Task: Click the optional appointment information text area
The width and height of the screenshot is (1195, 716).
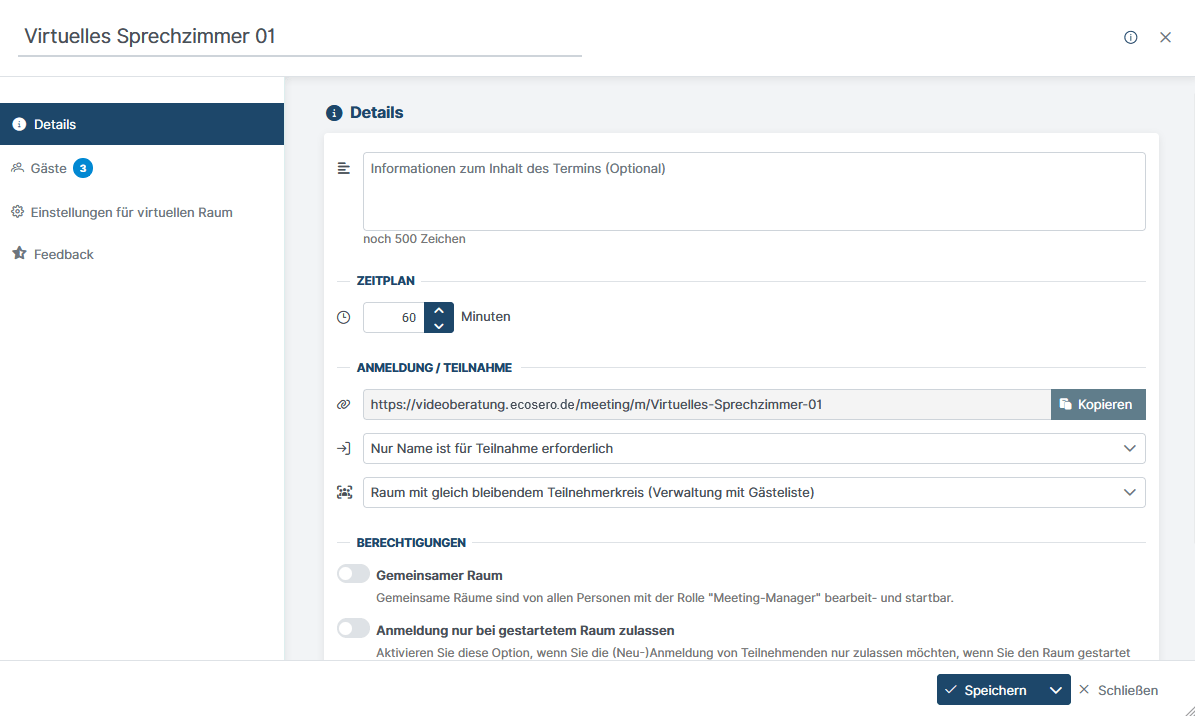Action: click(x=754, y=192)
